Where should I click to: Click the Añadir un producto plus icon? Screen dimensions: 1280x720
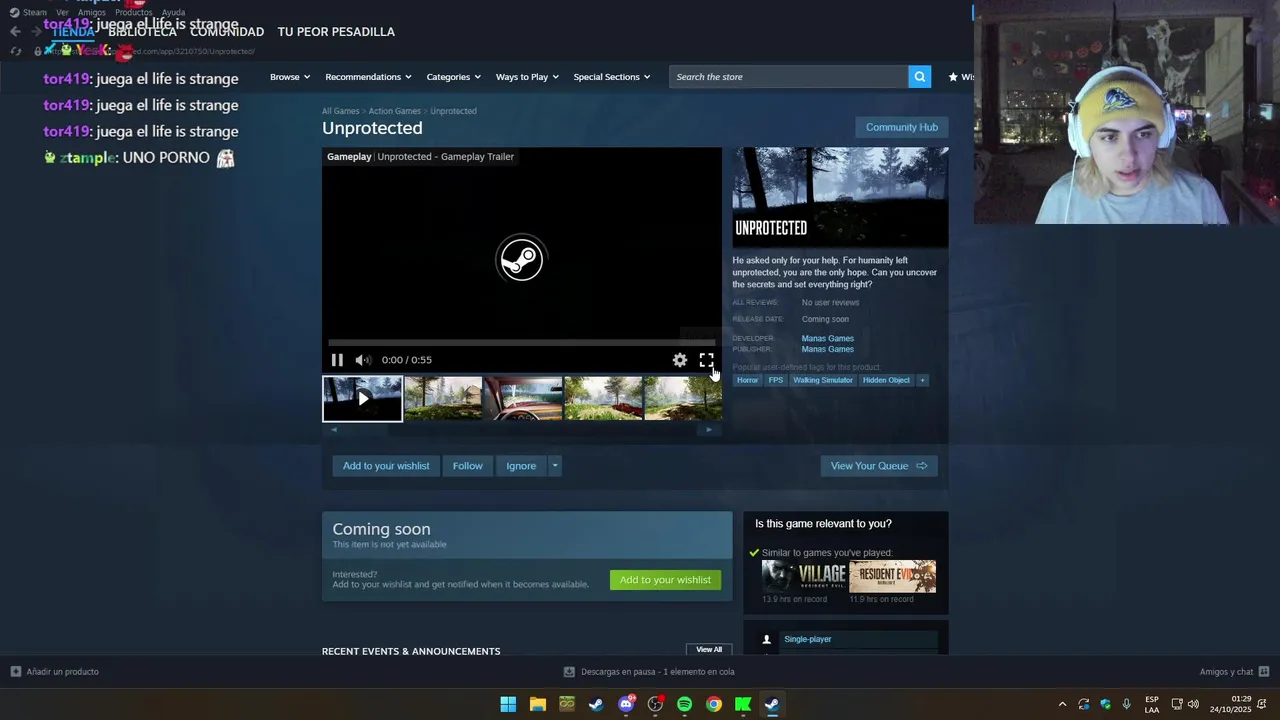[x=15, y=672]
